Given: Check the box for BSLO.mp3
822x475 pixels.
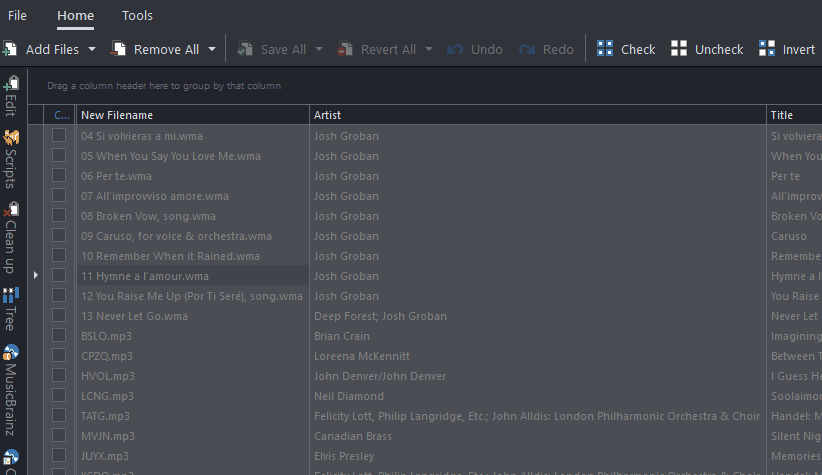Looking at the screenshot, I should pos(59,336).
